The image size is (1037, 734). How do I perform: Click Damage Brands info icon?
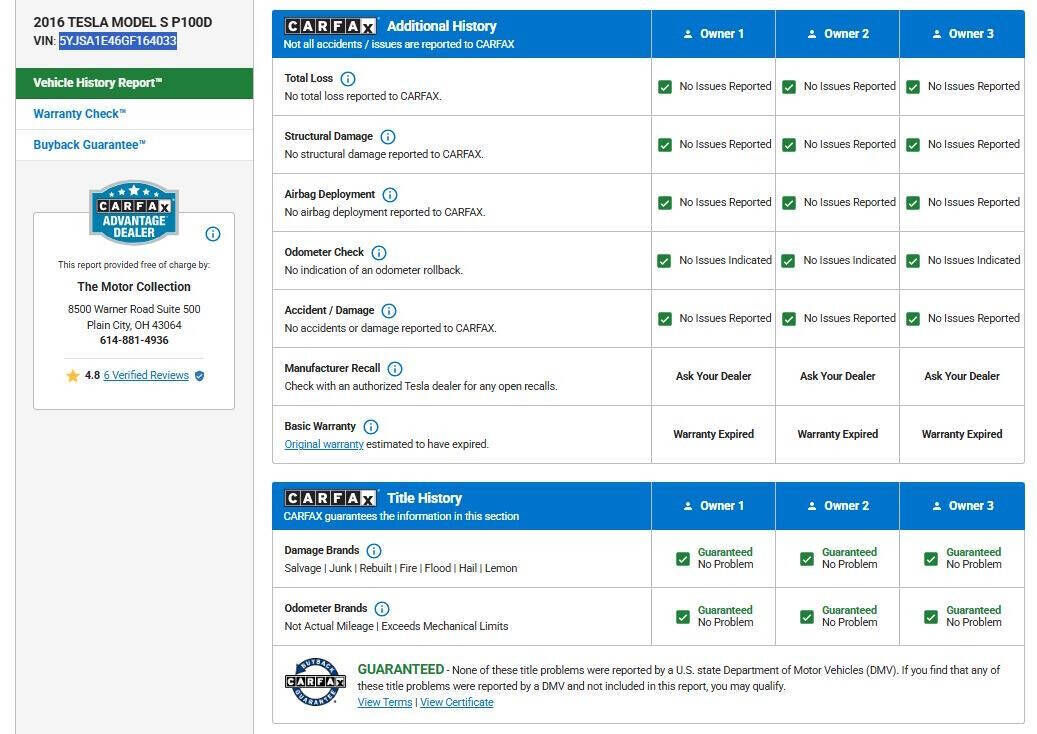tap(374, 551)
